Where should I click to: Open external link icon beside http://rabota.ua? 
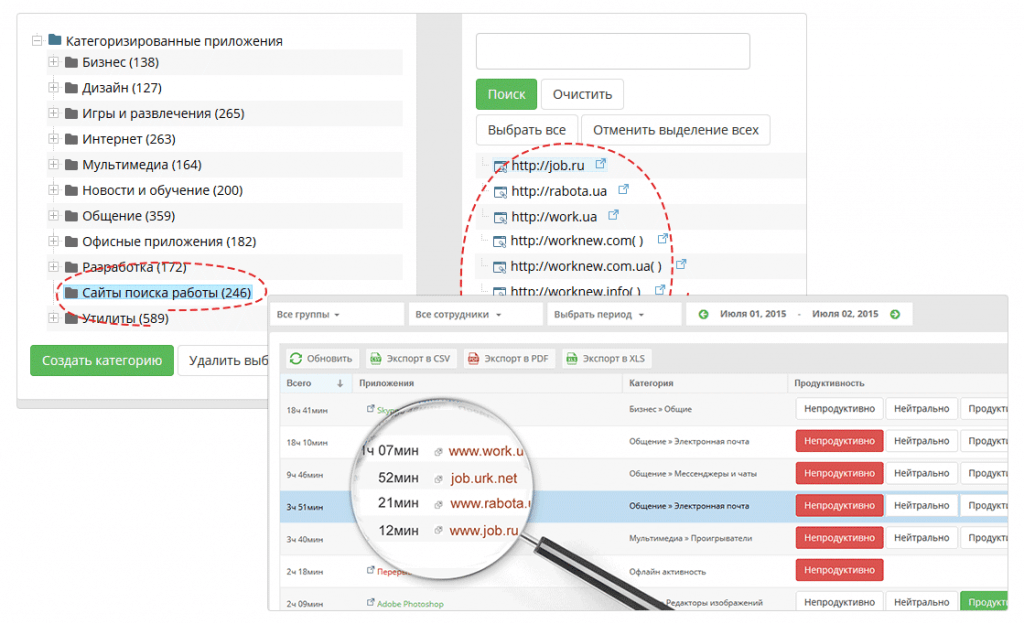click(623, 189)
